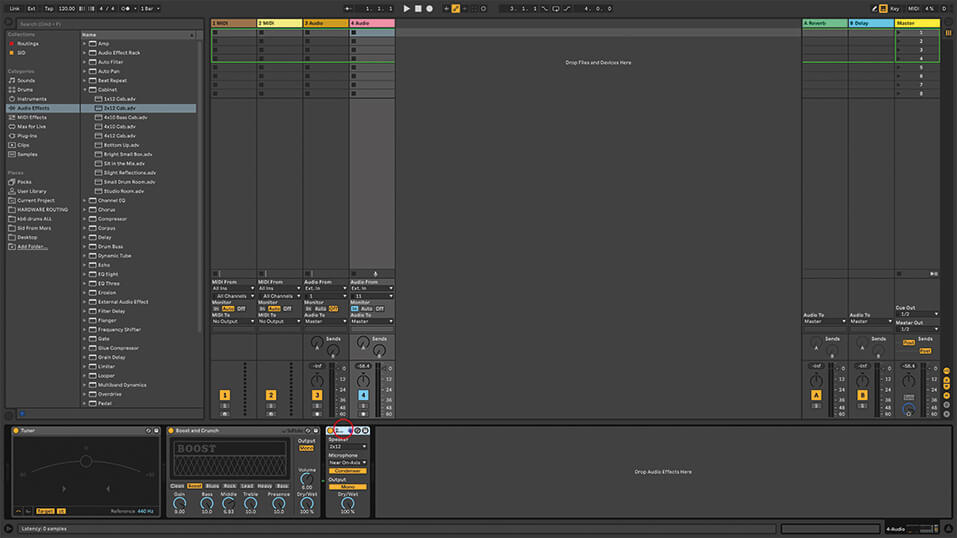Select the Heavy amp type

pos(265,486)
